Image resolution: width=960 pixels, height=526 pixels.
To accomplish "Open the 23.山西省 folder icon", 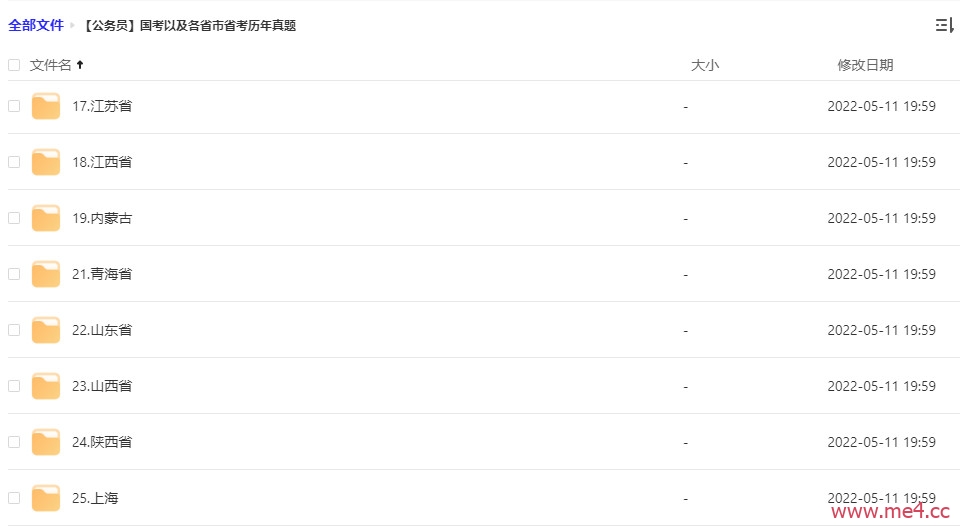I will [46, 386].
